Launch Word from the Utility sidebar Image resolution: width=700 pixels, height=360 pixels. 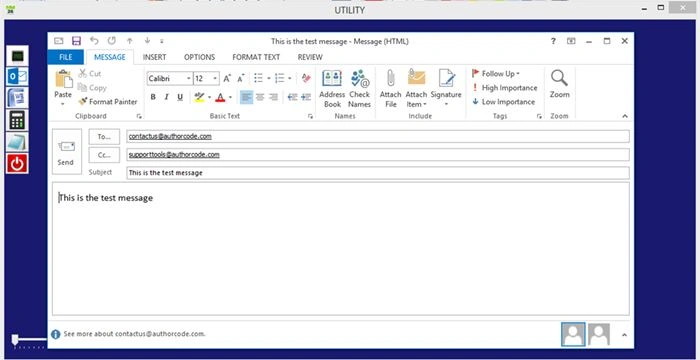pyautogui.click(x=17, y=98)
